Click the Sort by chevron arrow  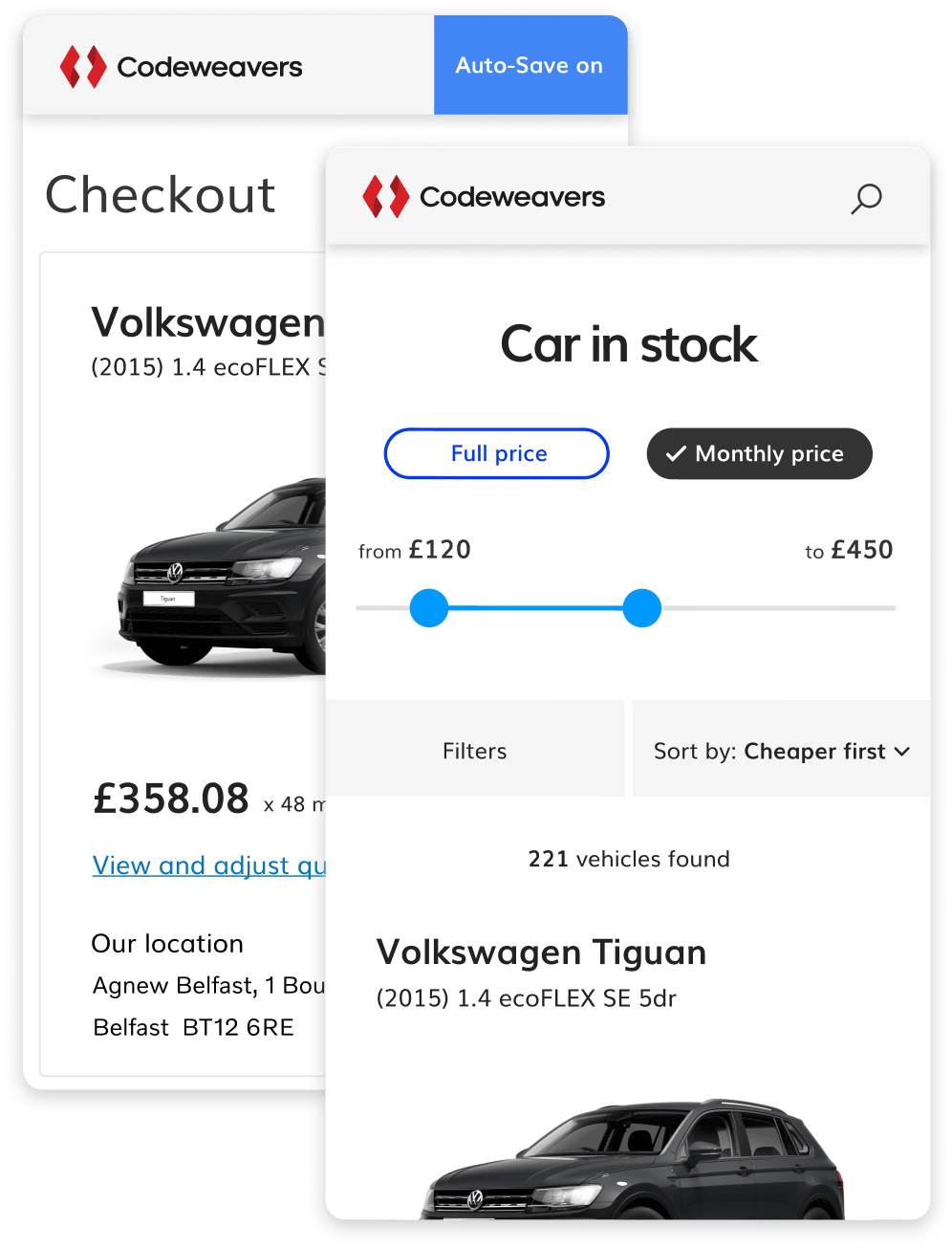[901, 752]
